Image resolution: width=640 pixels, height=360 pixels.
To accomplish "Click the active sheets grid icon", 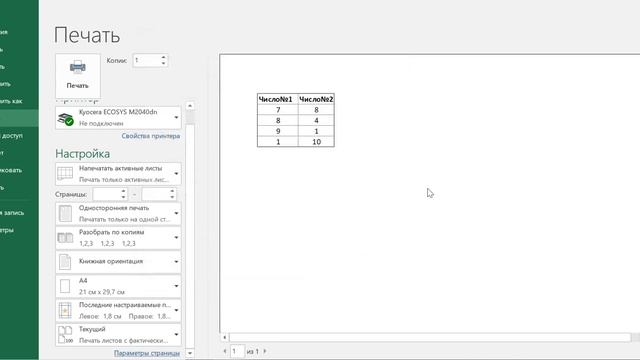I will pos(65,173).
